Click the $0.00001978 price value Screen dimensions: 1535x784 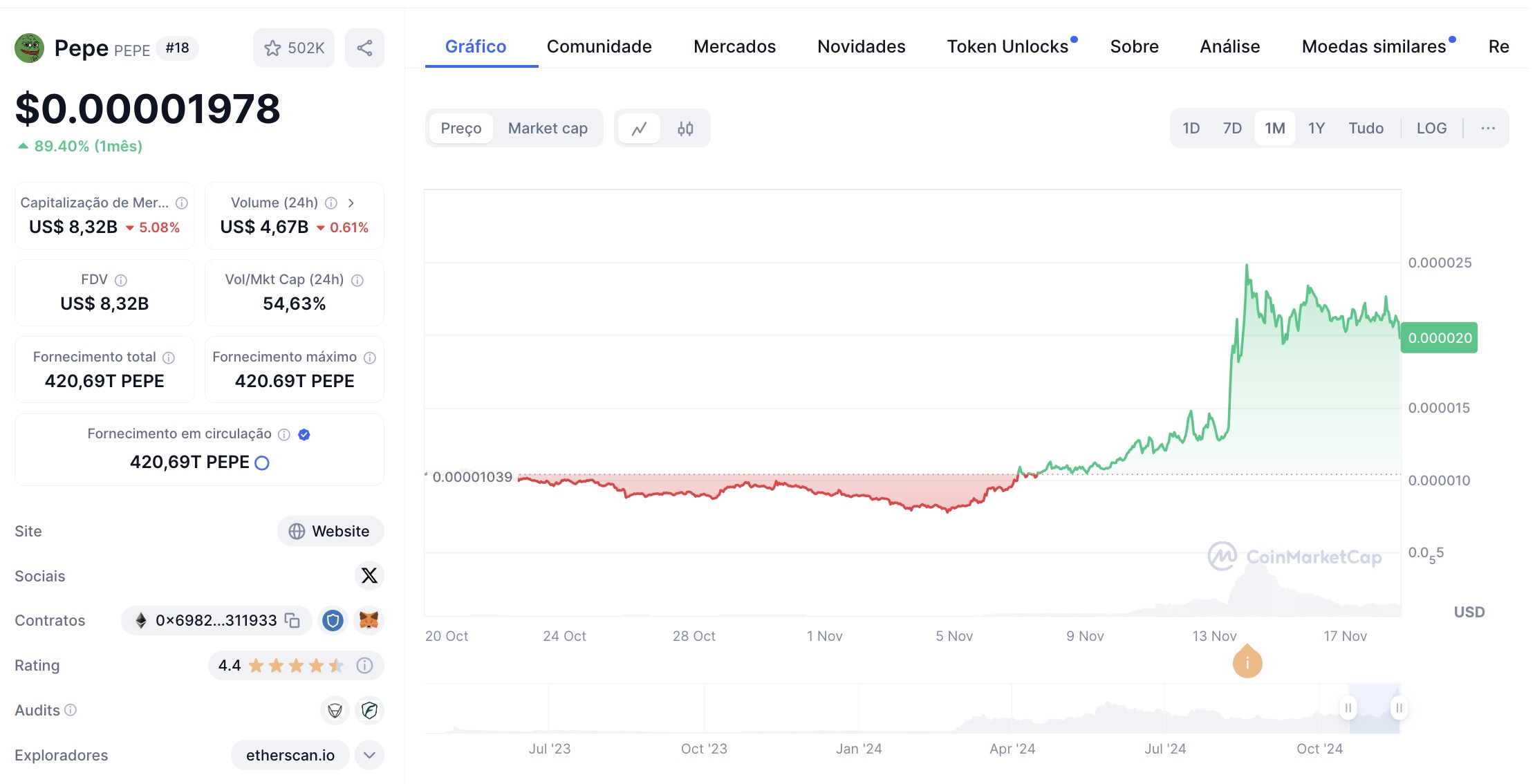[x=148, y=109]
